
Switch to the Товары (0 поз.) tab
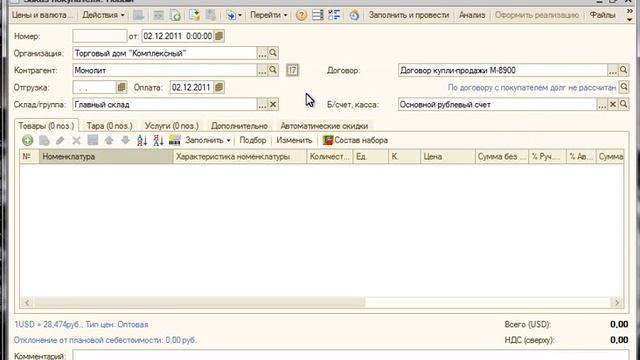pyautogui.click(x=47, y=126)
